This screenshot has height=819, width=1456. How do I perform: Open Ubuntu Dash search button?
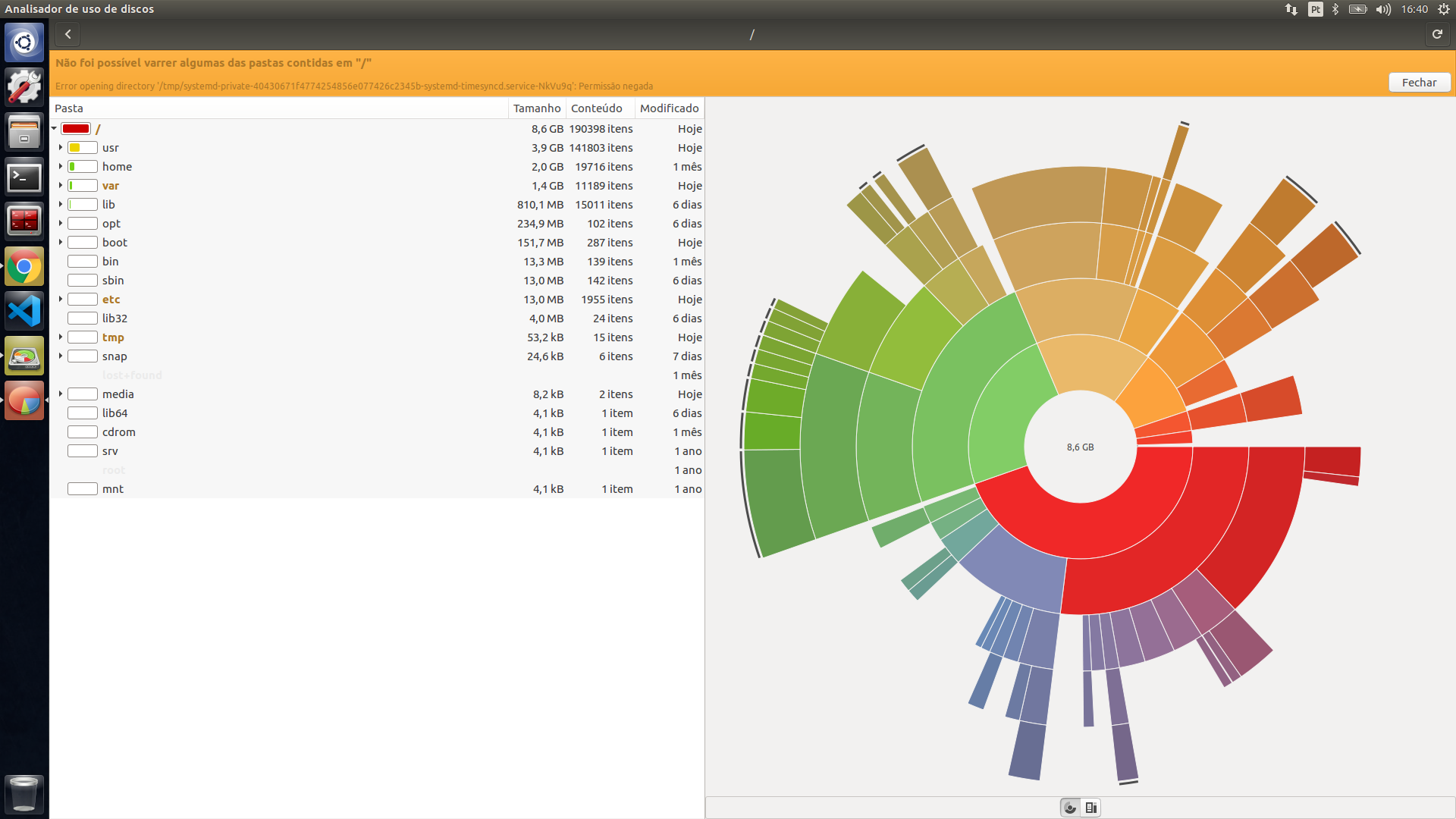24,42
